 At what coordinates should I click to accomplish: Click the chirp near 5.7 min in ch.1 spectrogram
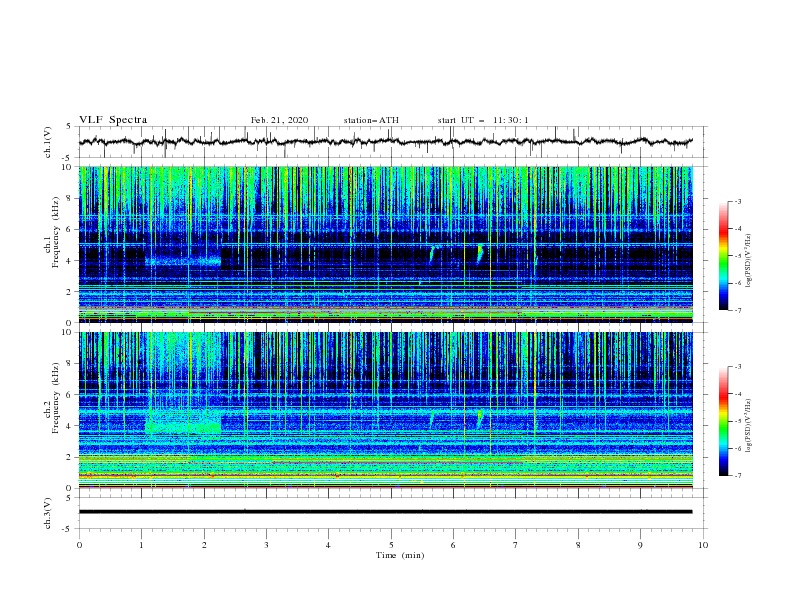click(433, 253)
